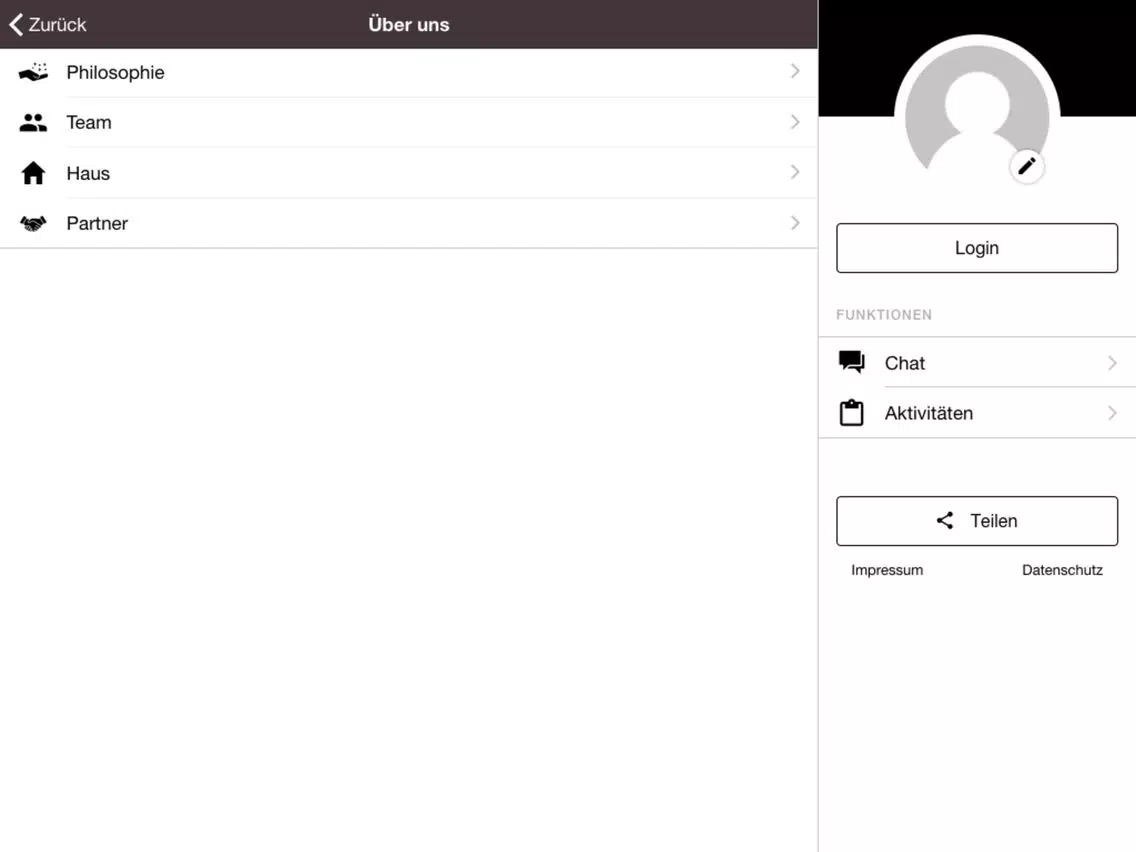The width and height of the screenshot is (1136, 852).
Task: Open the Chat function
Action: 977,362
